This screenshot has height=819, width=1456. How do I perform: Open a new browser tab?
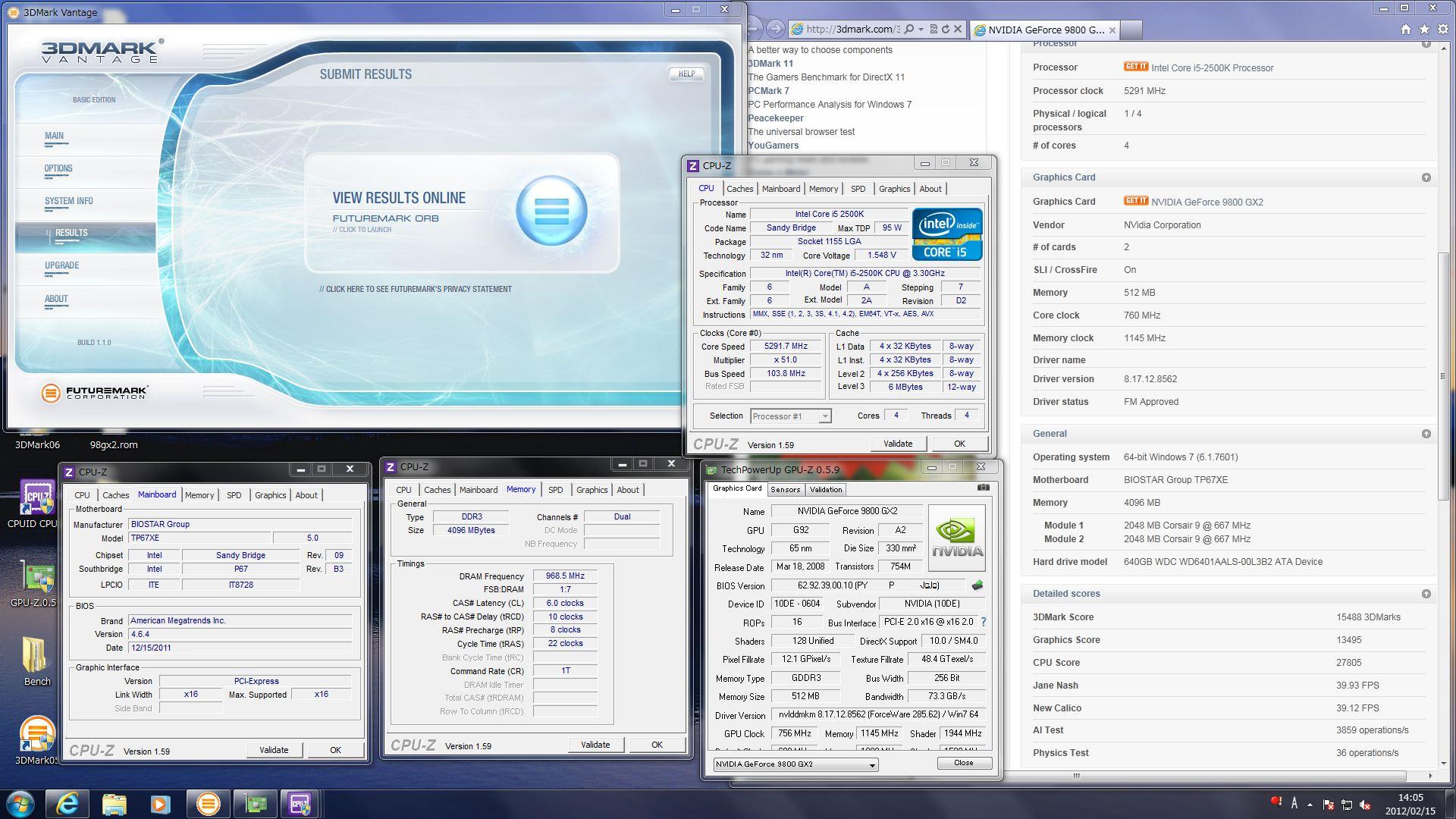point(1130,30)
